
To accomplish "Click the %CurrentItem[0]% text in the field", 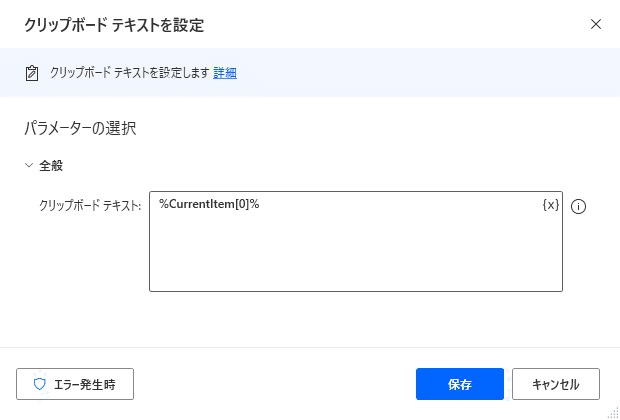I will coord(209,204).
